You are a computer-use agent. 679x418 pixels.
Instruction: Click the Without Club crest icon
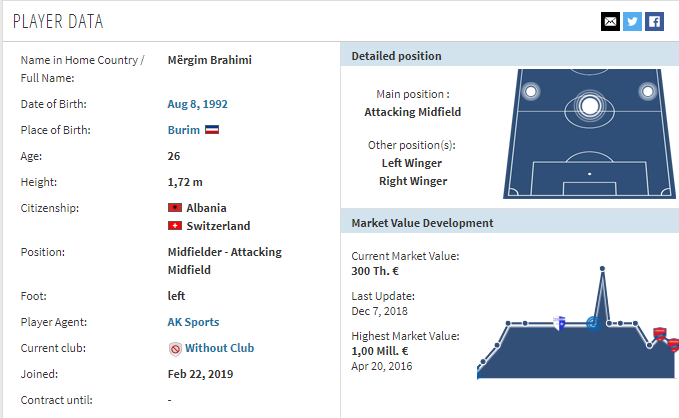click(x=175, y=349)
